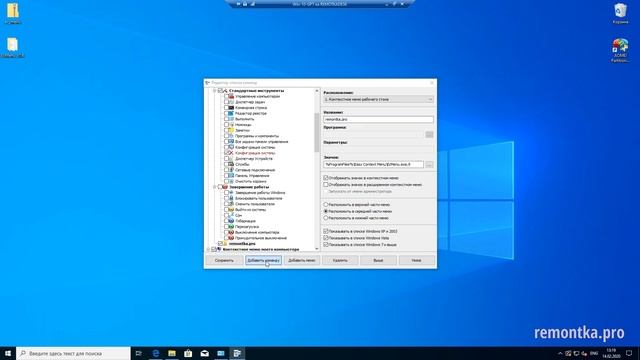The image size is (640, 360).
Task: Open File Explorer from the taskbar
Action: pyautogui.click(x=172, y=353)
